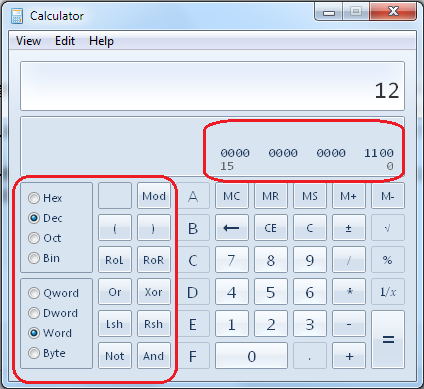The width and height of the screenshot is (424, 389).
Task: Add to memory with M+
Action: click(x=349, y=196)
